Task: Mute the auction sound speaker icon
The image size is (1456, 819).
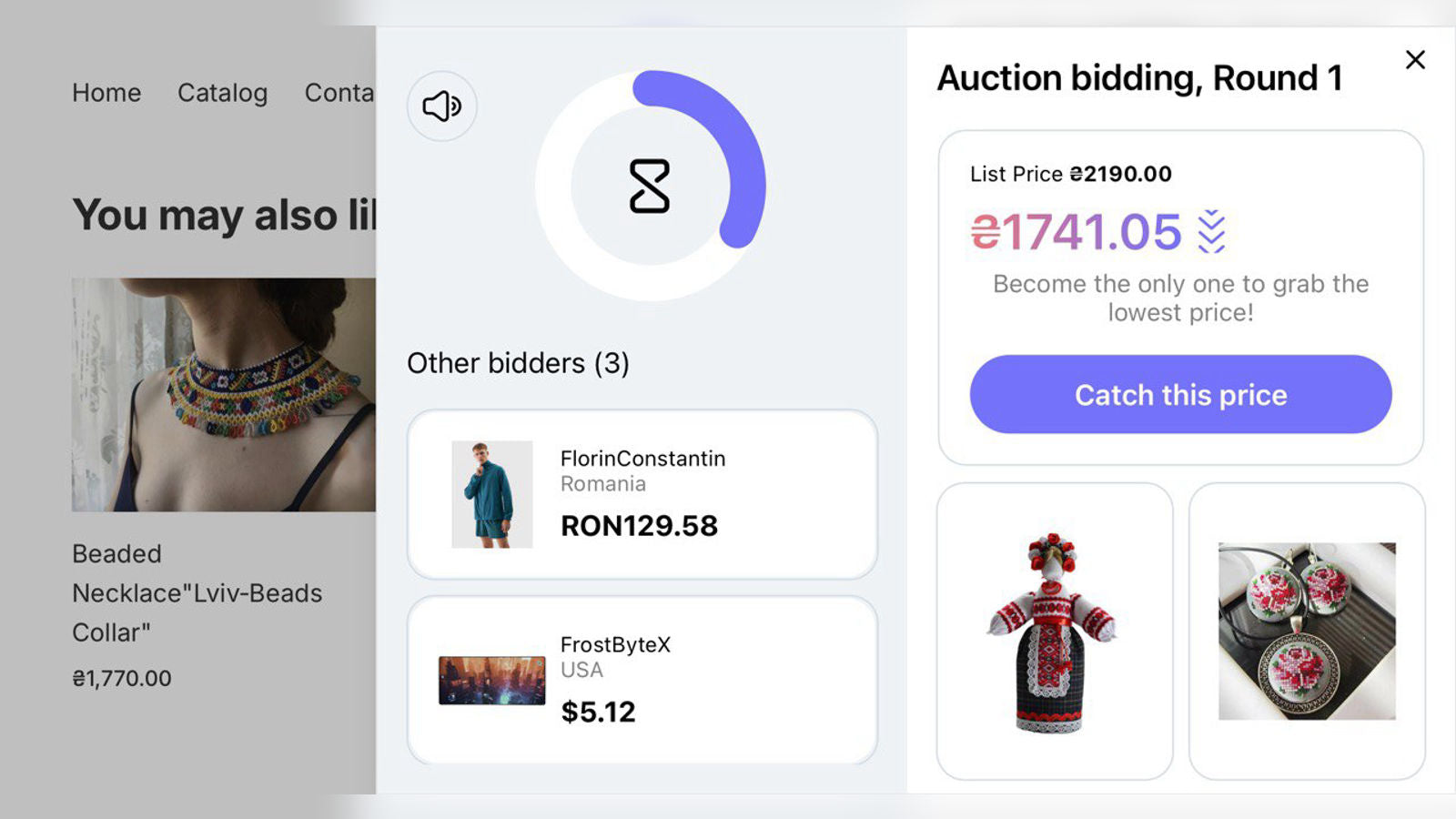Action: point(441,106)
